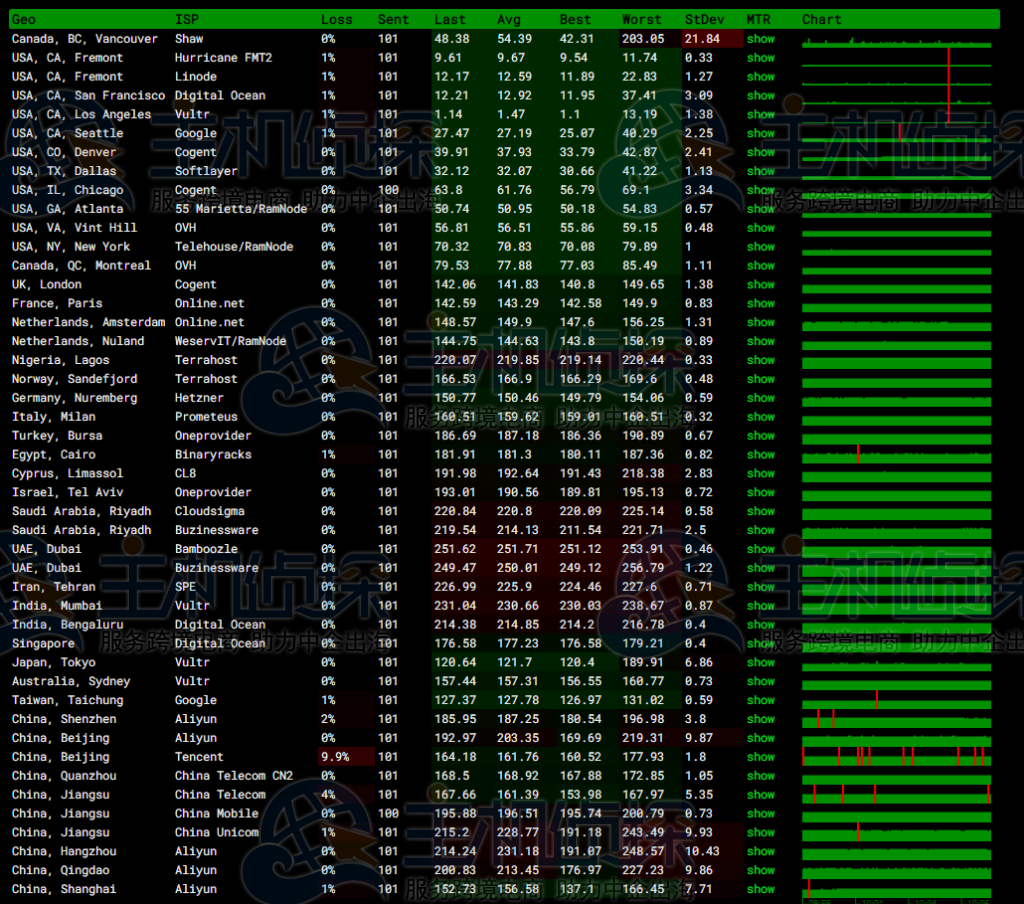
Task: Show MTR for Egypt Cairo Binaryracks
Action: click(760, 455)
